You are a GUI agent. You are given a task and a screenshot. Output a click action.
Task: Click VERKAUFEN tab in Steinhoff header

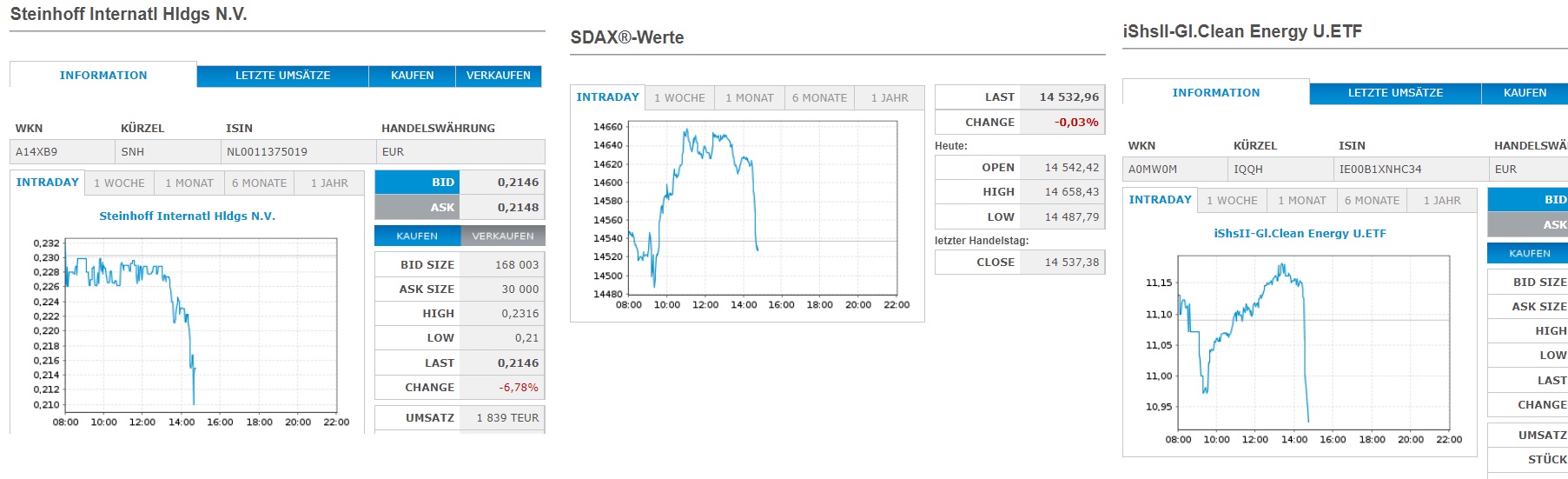coord(499,76)
